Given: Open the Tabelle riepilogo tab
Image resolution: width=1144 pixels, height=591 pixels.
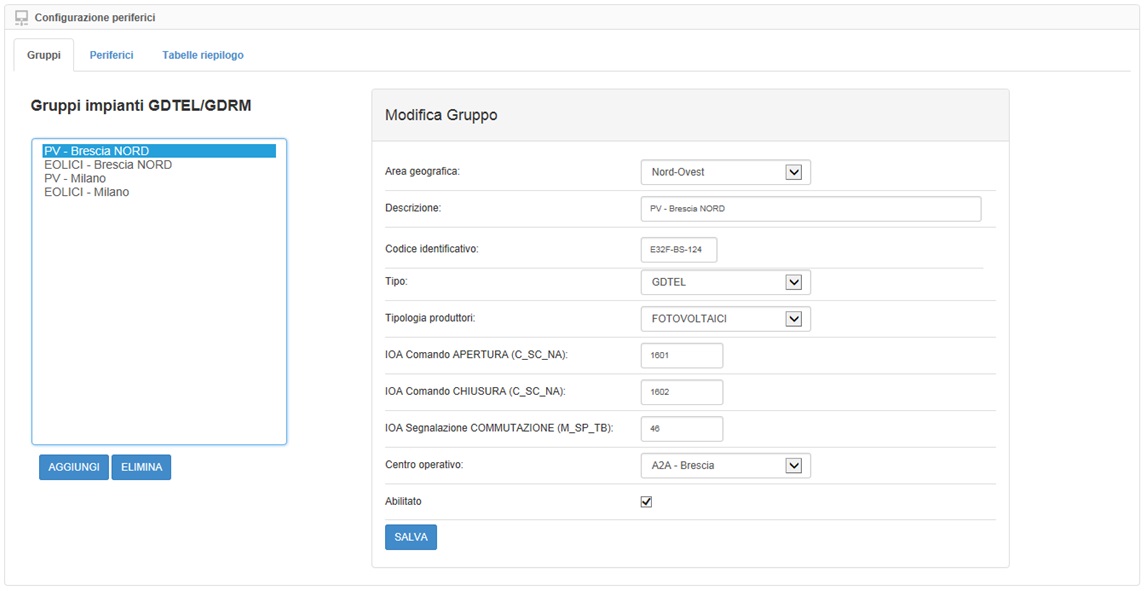Looking at the screenshot, I should 203,55.
